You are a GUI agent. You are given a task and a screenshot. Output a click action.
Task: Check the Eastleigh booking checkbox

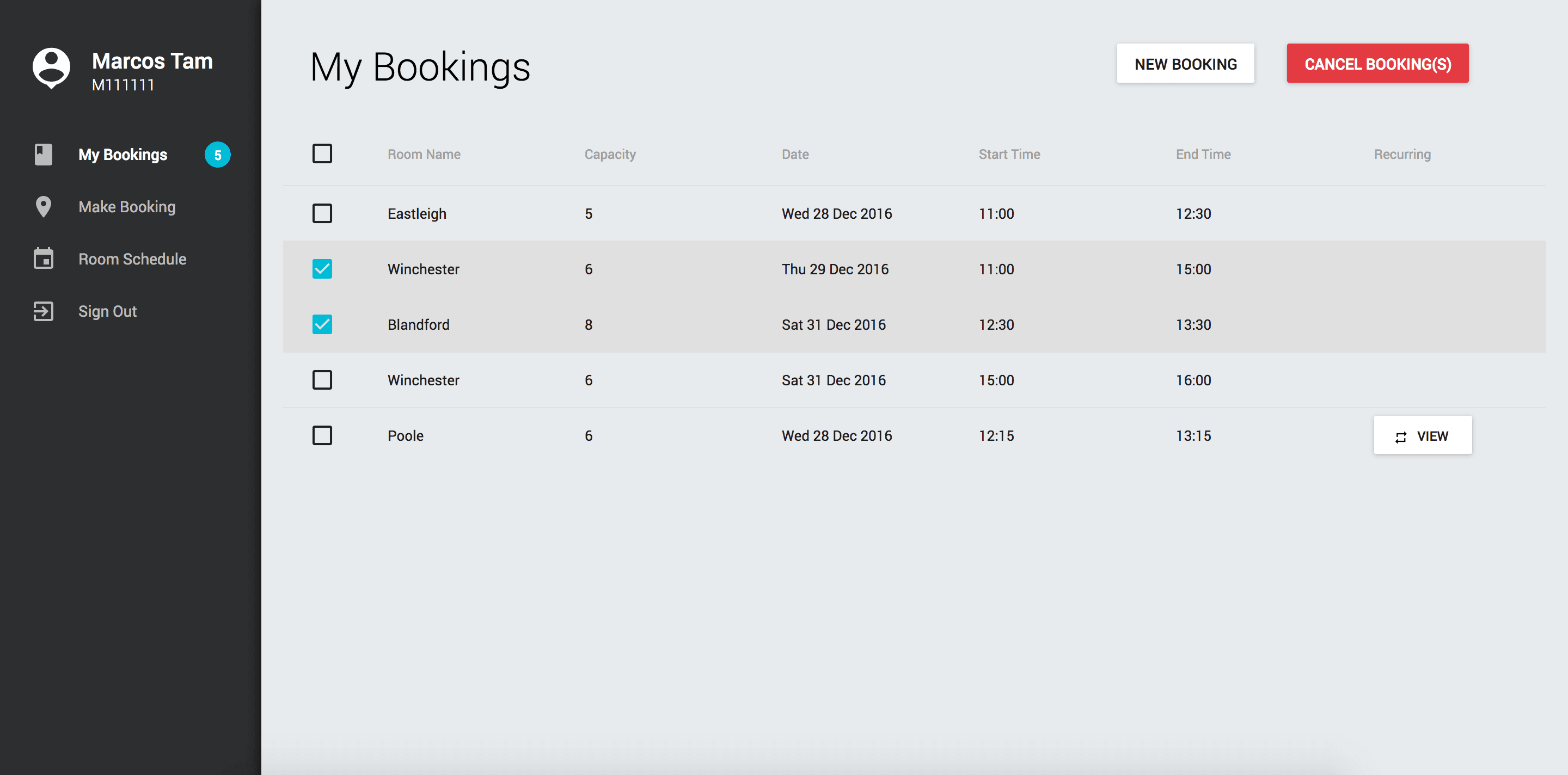click(322, 213)
